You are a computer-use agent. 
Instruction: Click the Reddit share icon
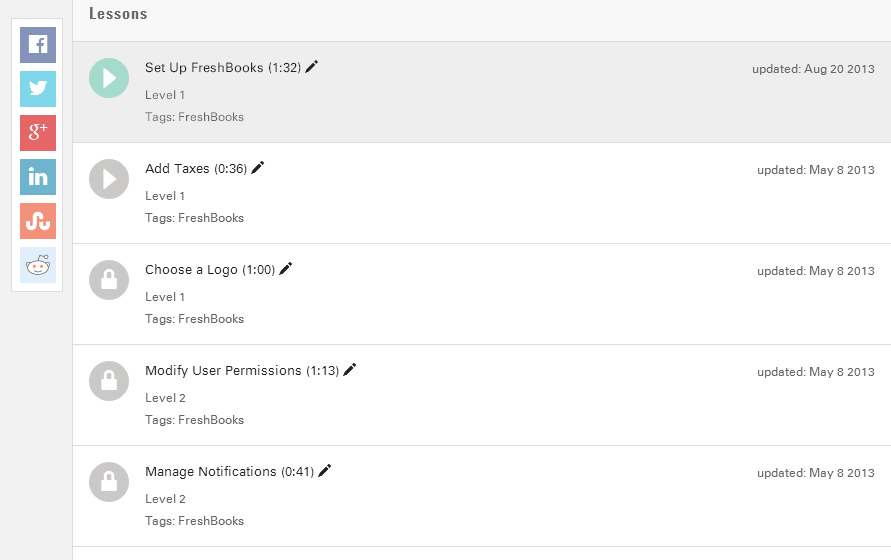pos(38,265)
